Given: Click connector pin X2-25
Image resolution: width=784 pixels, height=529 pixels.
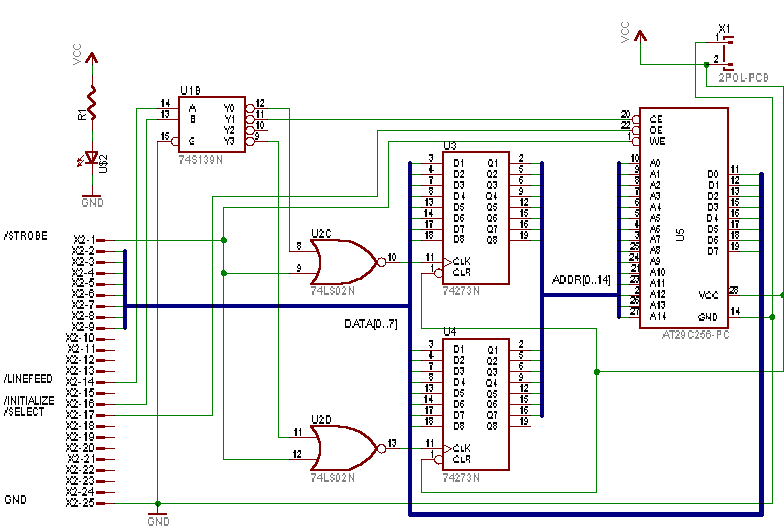Looking at the screenshot, I should [x=90, y=503].
